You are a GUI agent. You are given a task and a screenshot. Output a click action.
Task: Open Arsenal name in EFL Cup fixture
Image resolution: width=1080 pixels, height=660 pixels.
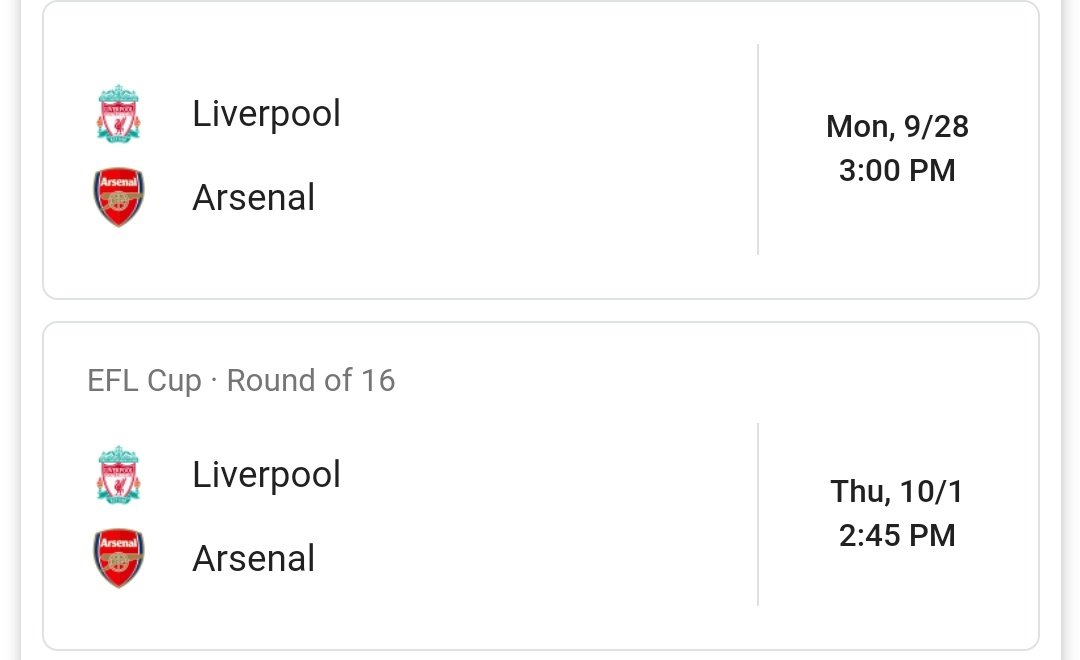point(253,559)
